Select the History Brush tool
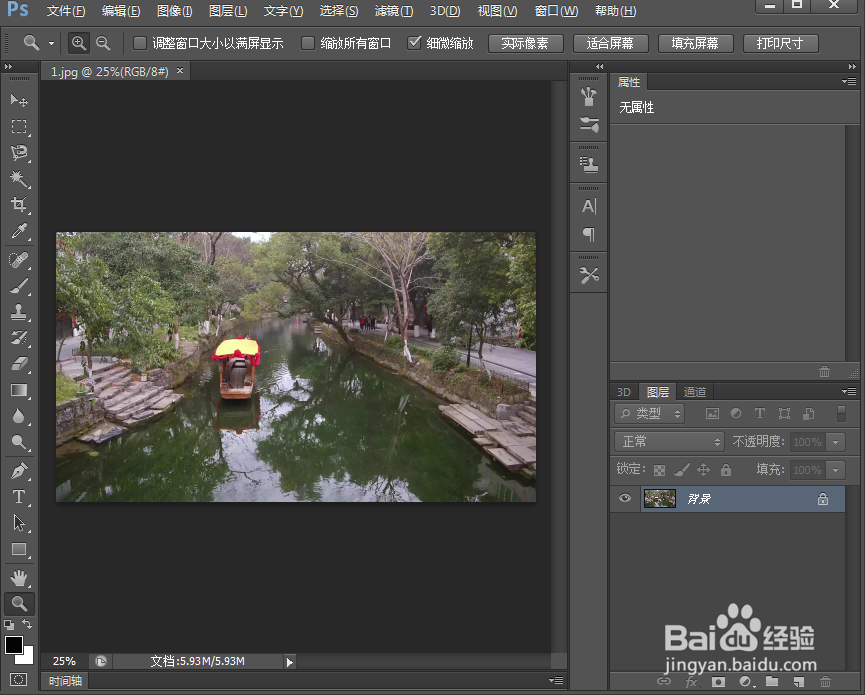Screen dimensions: 865x695 coord(19,338)
